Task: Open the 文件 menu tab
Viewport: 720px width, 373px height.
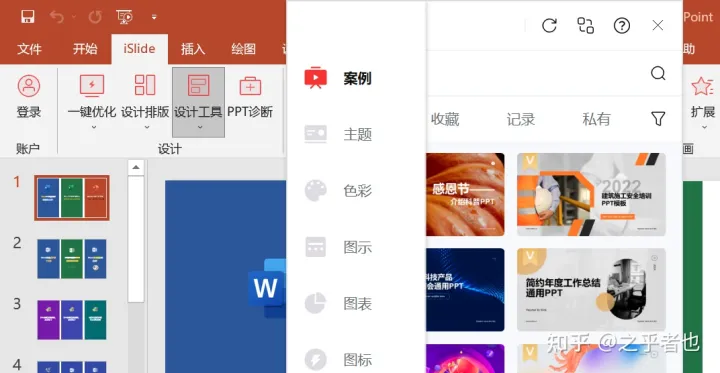Action: [x=29, y=49]
